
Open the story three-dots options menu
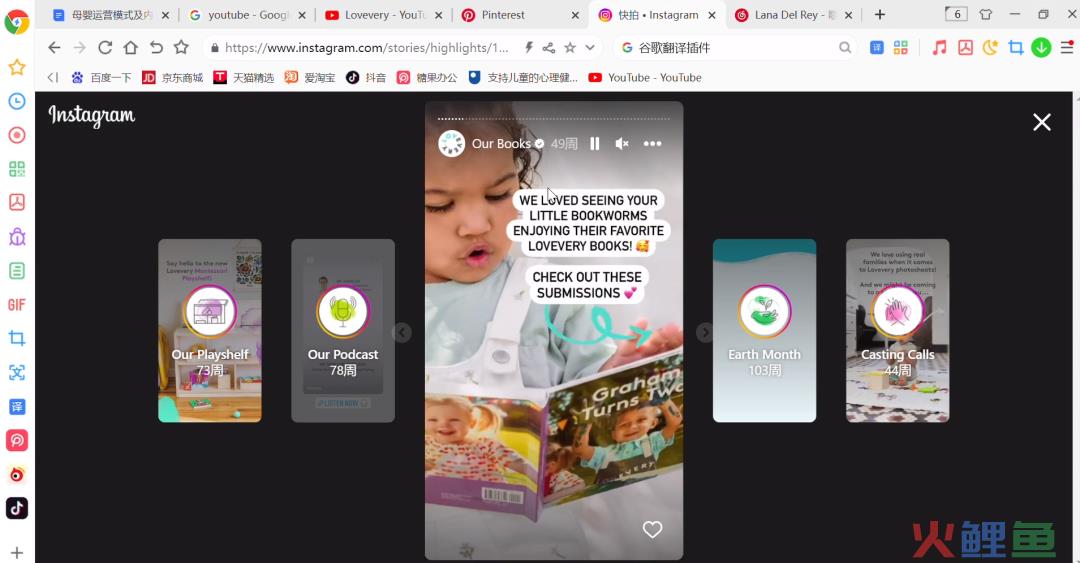(x=652, y=143)
